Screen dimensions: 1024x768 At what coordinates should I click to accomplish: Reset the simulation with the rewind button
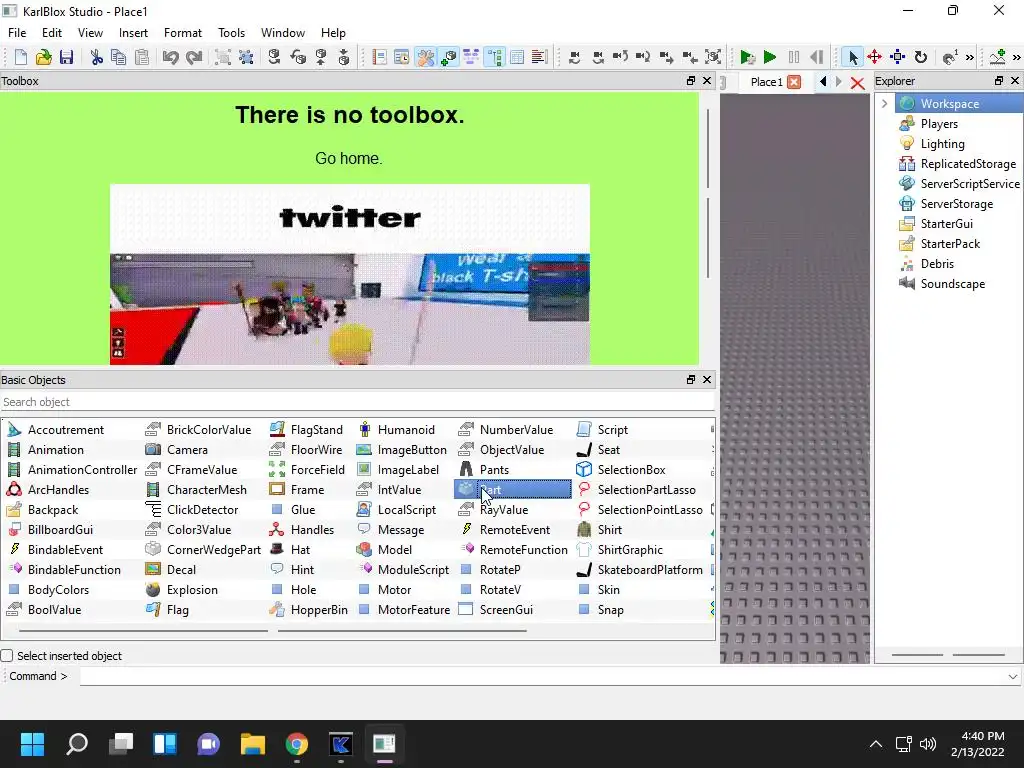pos(816,57)
